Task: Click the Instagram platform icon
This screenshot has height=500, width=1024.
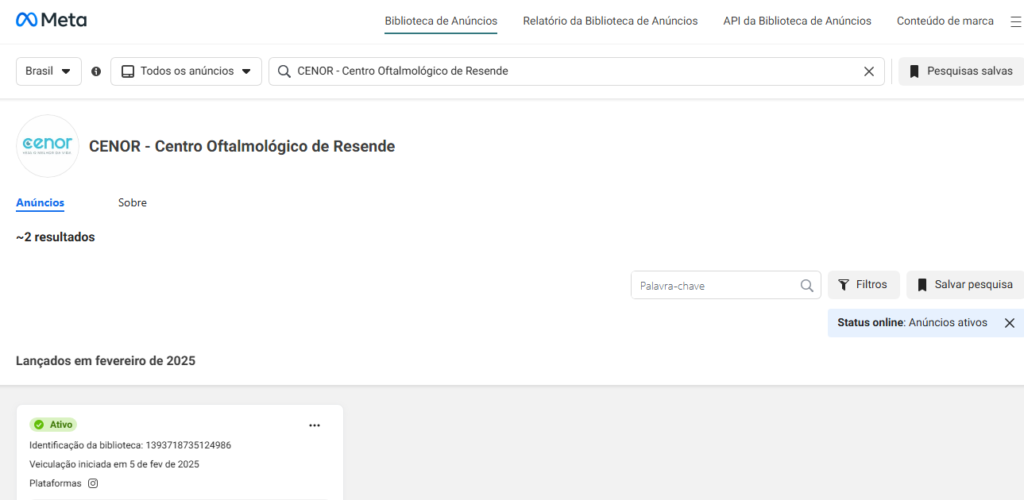Action: (x=93, y=484)
